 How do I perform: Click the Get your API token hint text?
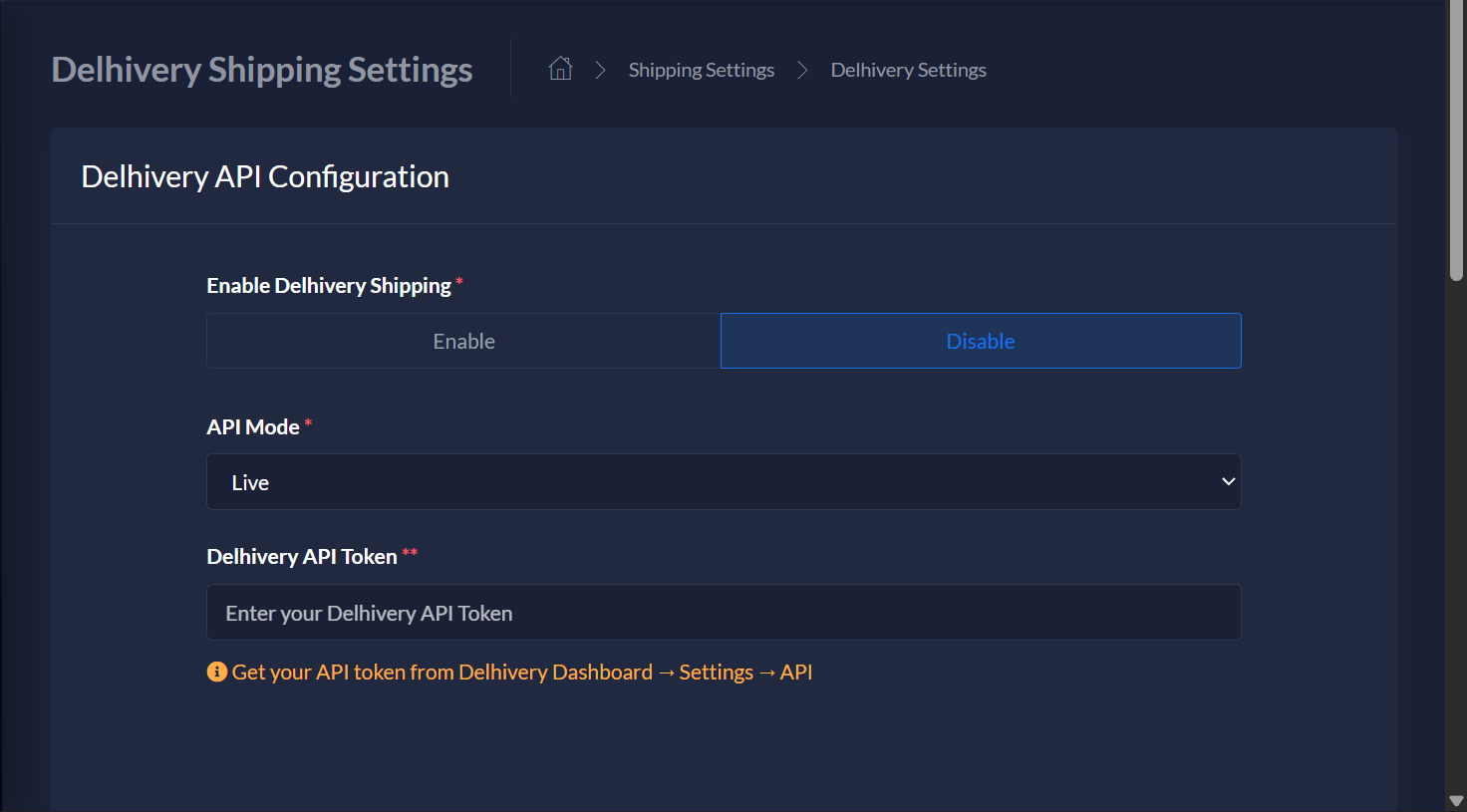click(x=521, y=673)
